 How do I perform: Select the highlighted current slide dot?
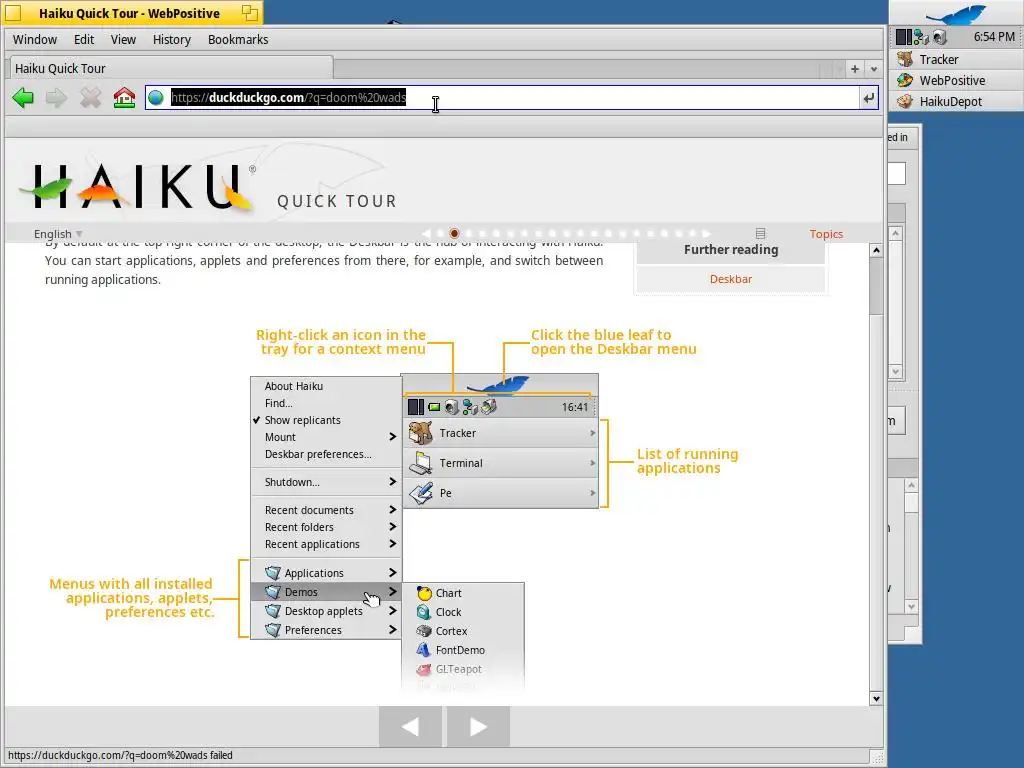[x=455, y=233]
